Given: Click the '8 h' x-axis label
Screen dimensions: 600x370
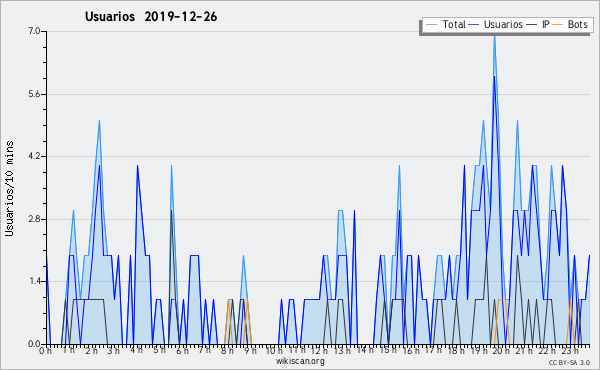Looking at the screenshot, I should pos(227,350).
